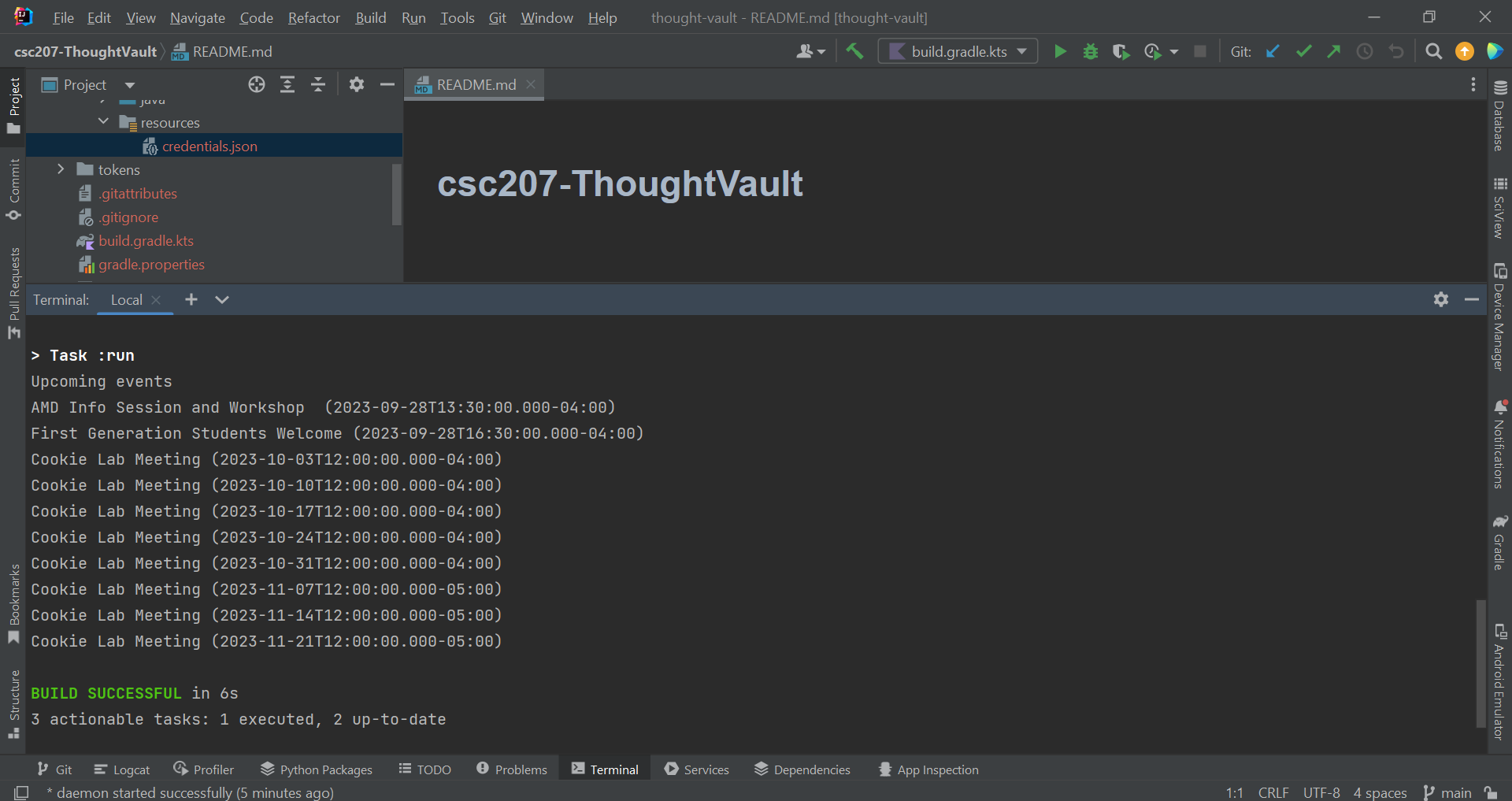
Task: Click the IDE update orange arrow icon
Action: [1465, 51]
